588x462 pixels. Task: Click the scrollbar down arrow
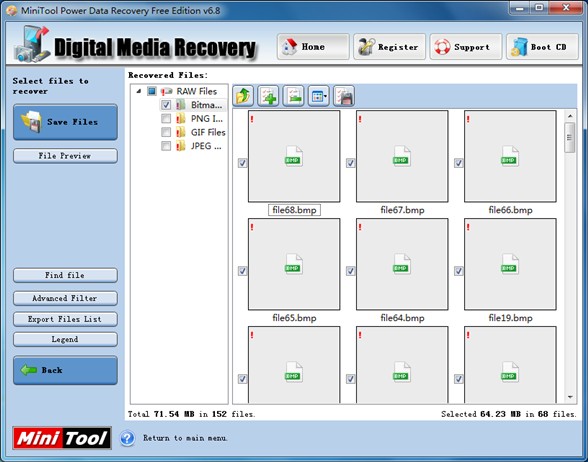coord(570,397)
